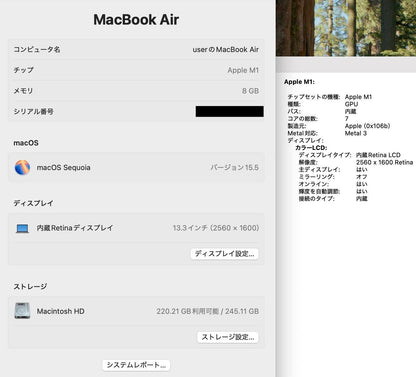Click the built-in Retina display laptop icon
Image resolution: width=416 pixels, height=377 pixels.
click(x=22, y=228)
